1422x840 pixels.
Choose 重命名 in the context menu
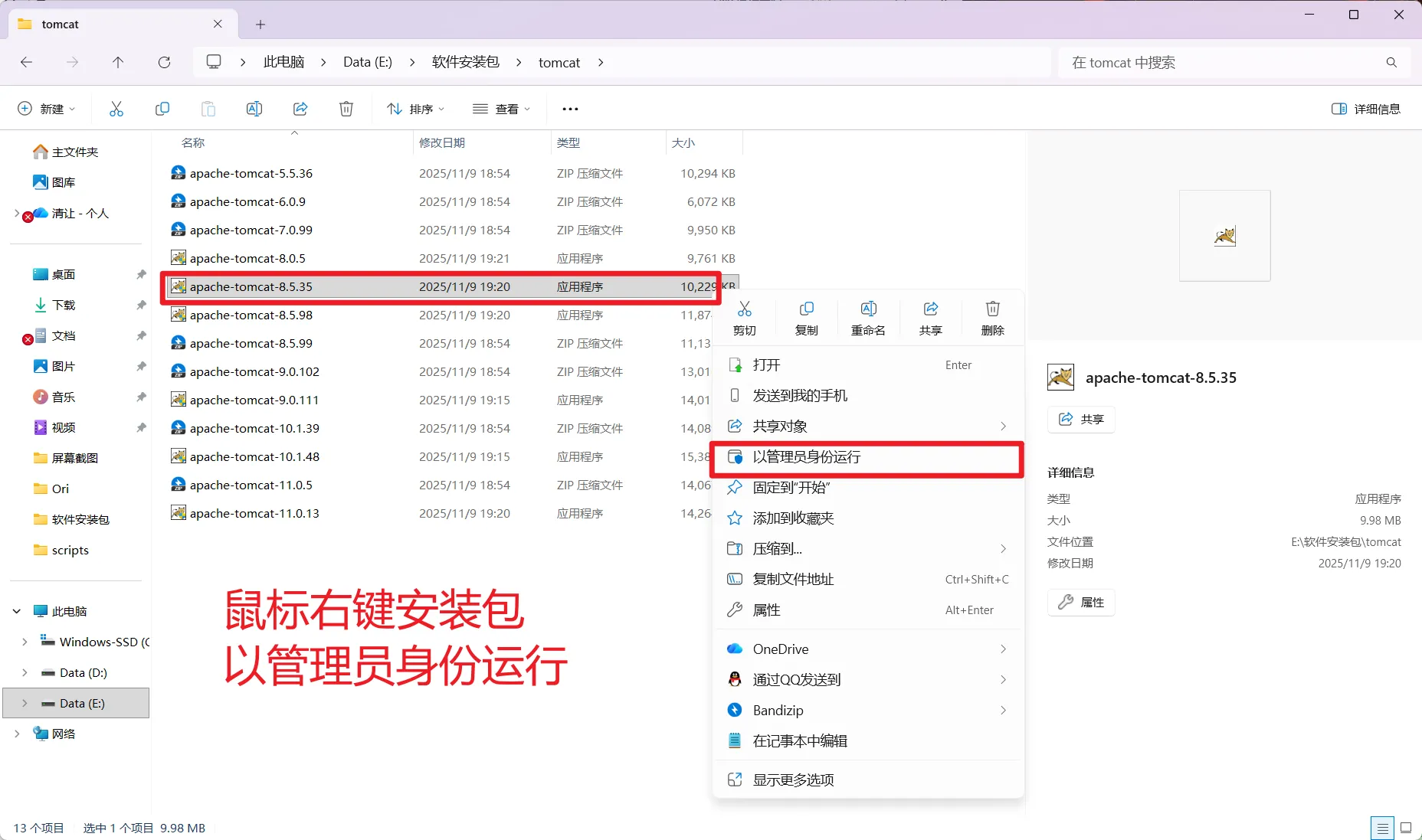point(869,318)
